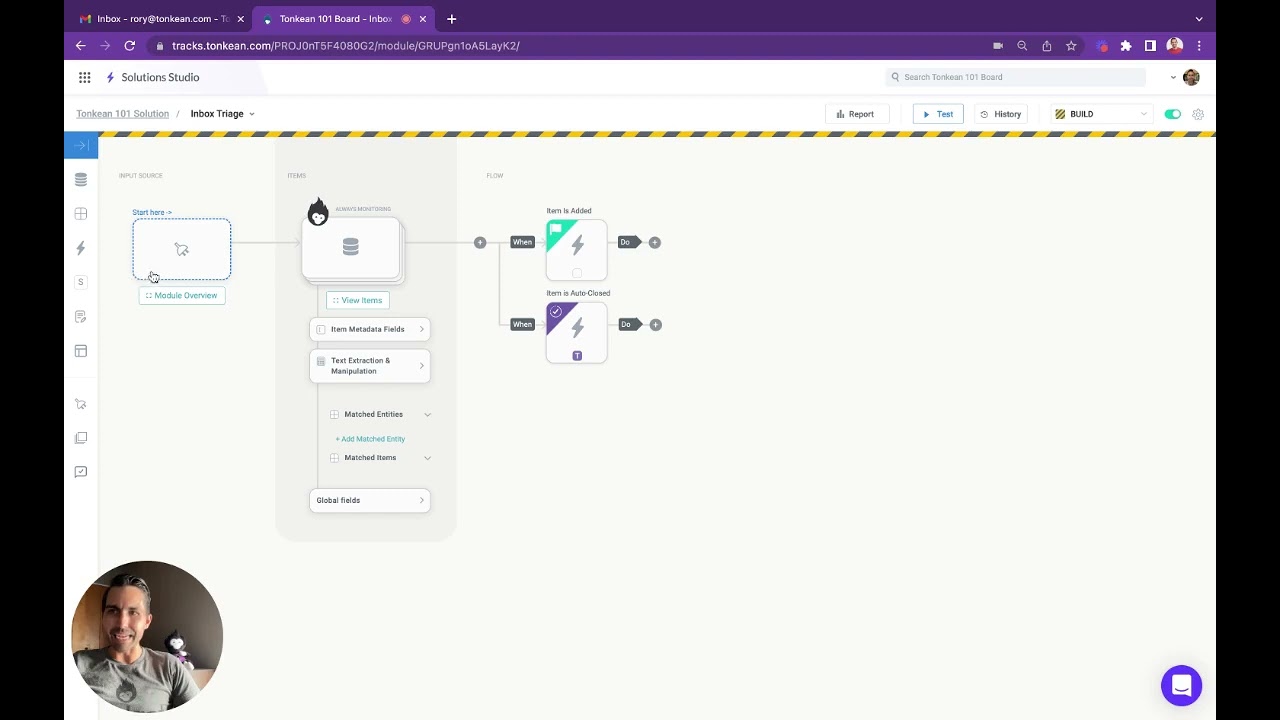Screen dimensions: 1280x720
Task: Click the Search Tonkean 101 Board field
Action: 1016,77
